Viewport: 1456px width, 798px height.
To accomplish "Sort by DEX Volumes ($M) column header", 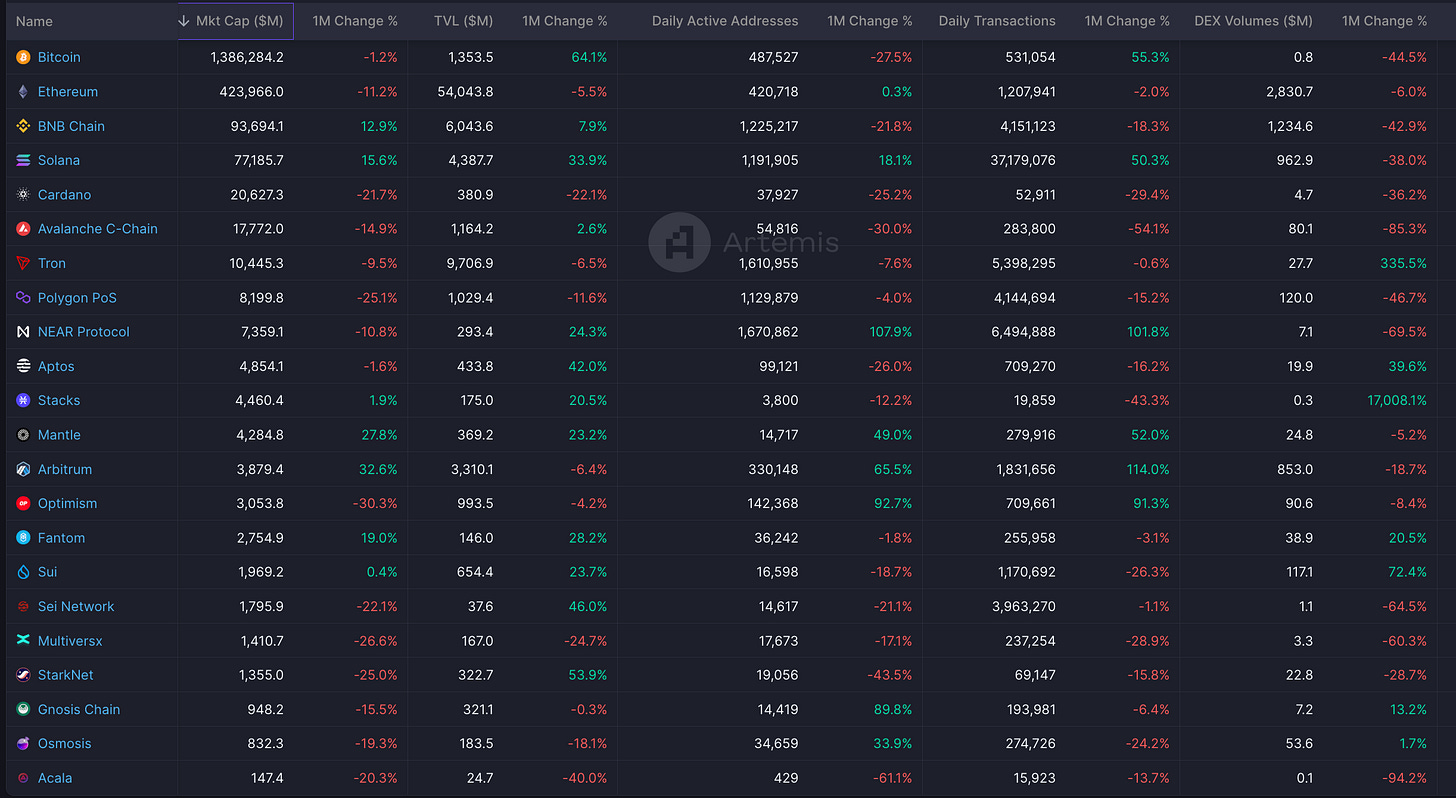I will [x=1253, y=21].
